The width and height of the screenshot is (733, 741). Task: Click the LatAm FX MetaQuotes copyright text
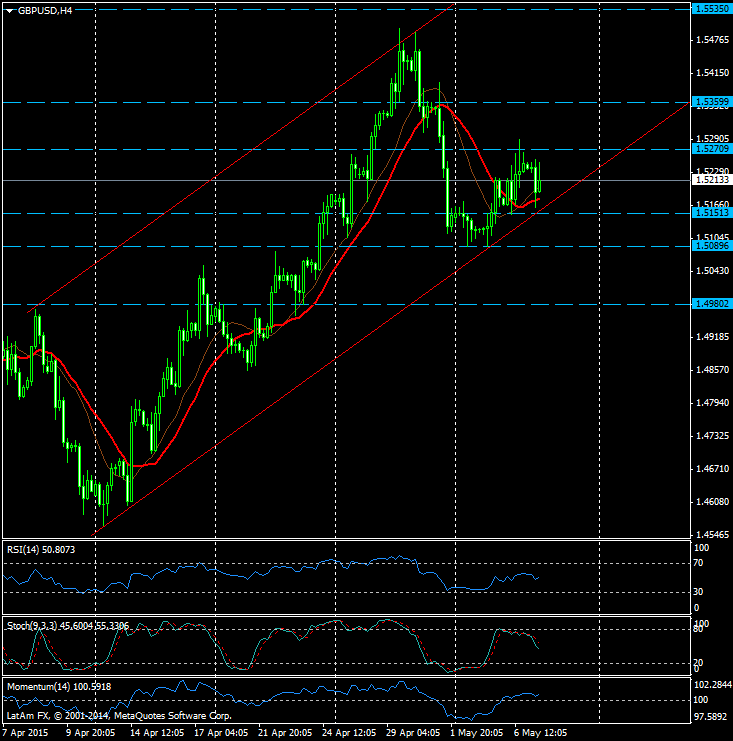tap(118, 716)
